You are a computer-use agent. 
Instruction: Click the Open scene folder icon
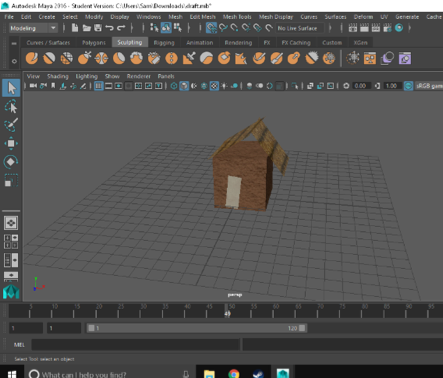point(87,28)
